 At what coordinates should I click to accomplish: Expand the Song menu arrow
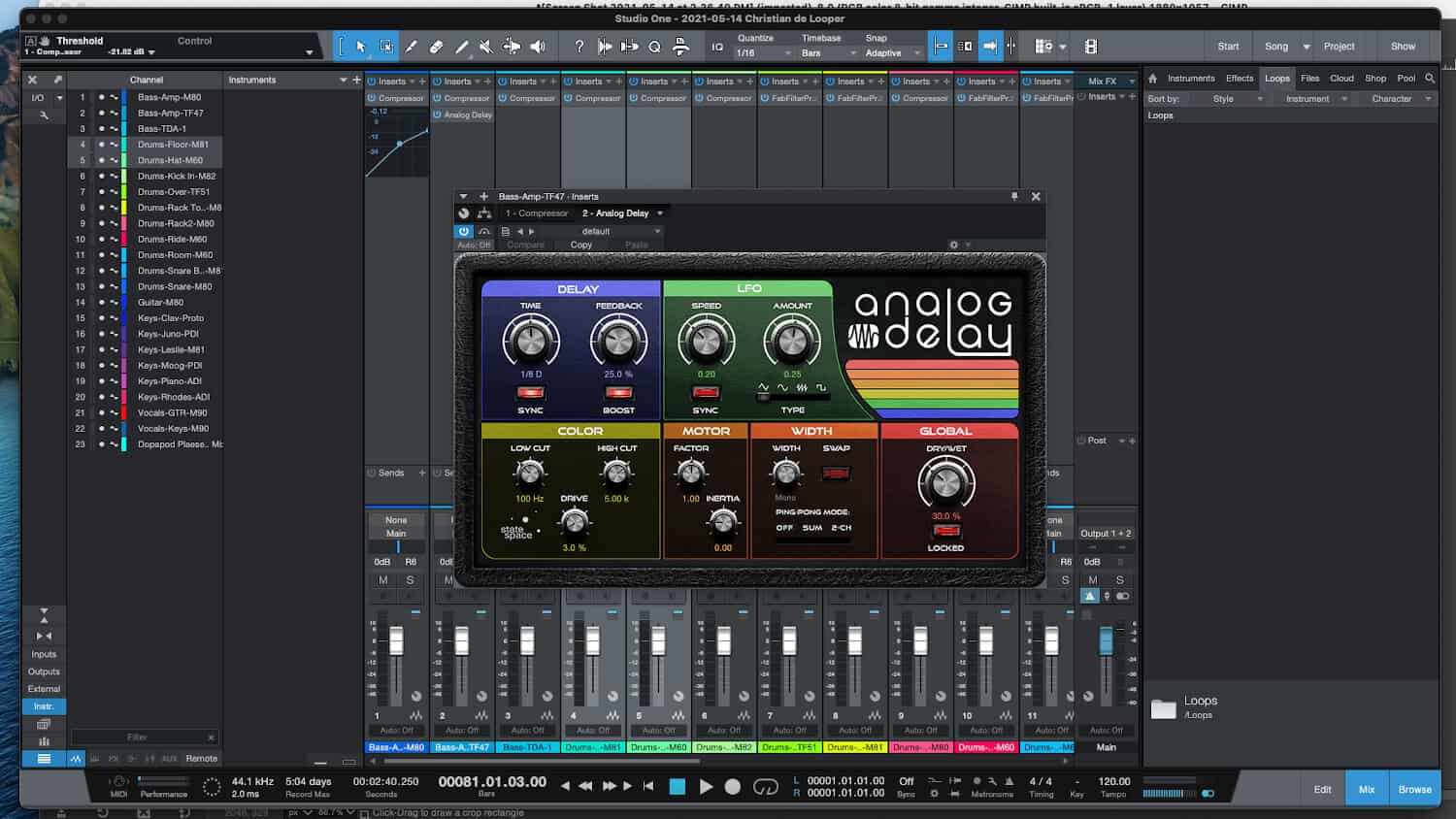coord(1307,47)
